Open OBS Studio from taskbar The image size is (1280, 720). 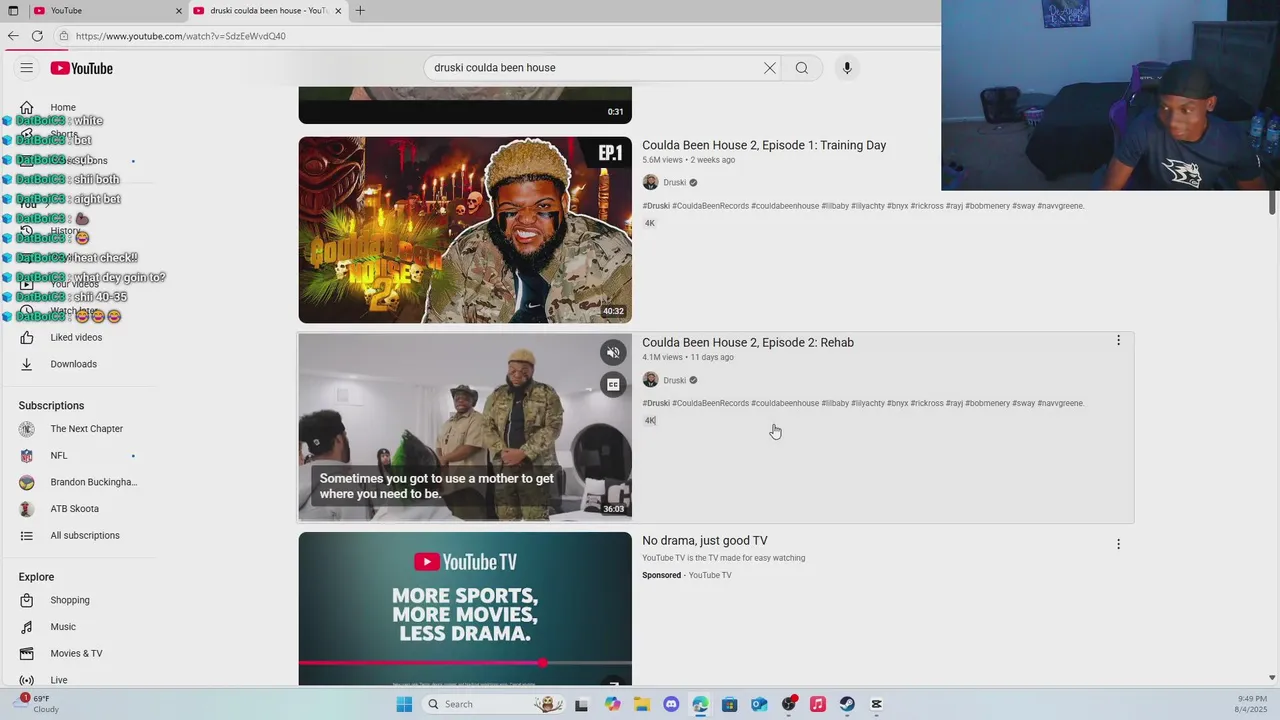[789, 704]
